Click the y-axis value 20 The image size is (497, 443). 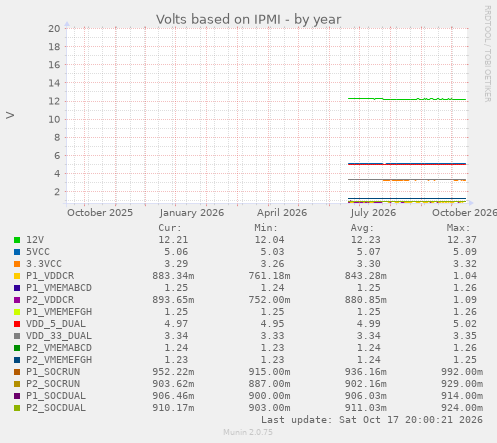(x=54, y=29)
